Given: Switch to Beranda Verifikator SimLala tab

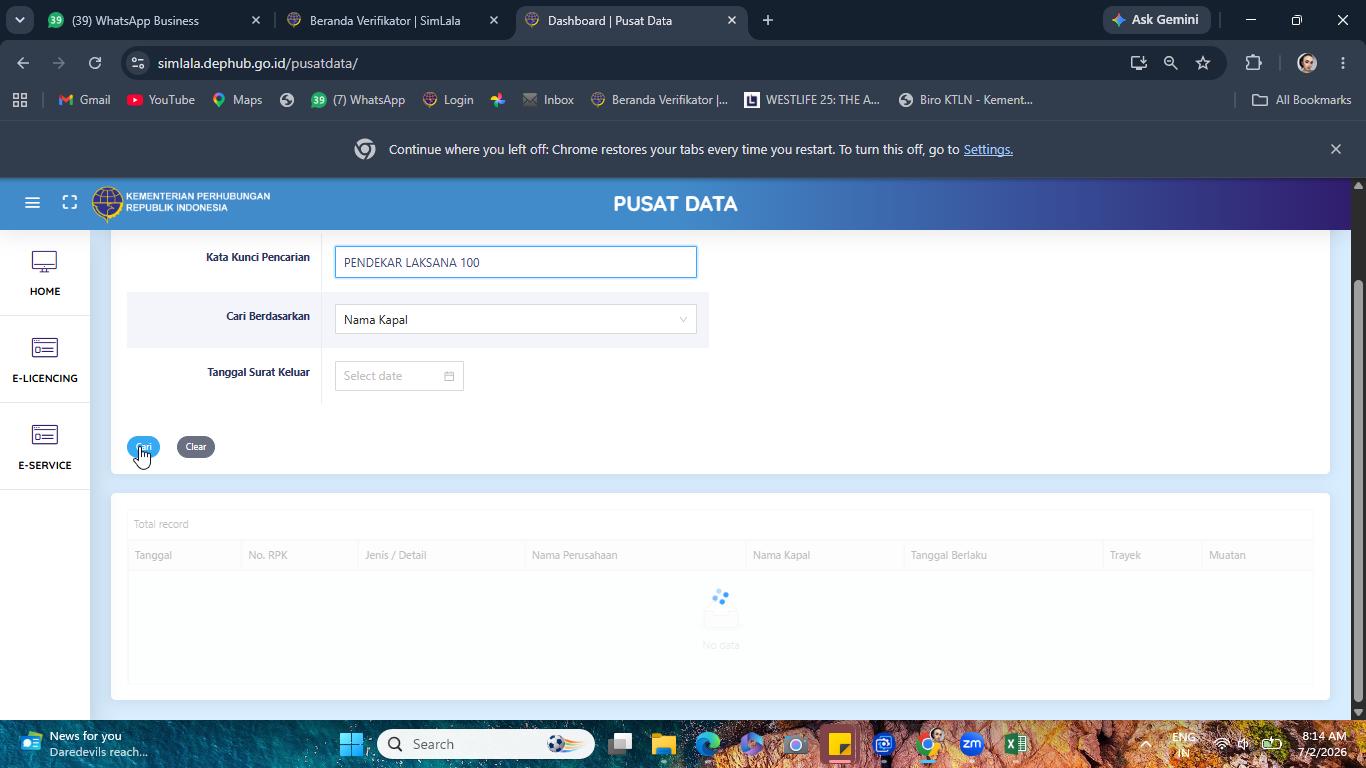Looking at the screenshot, I should (393, 20).
